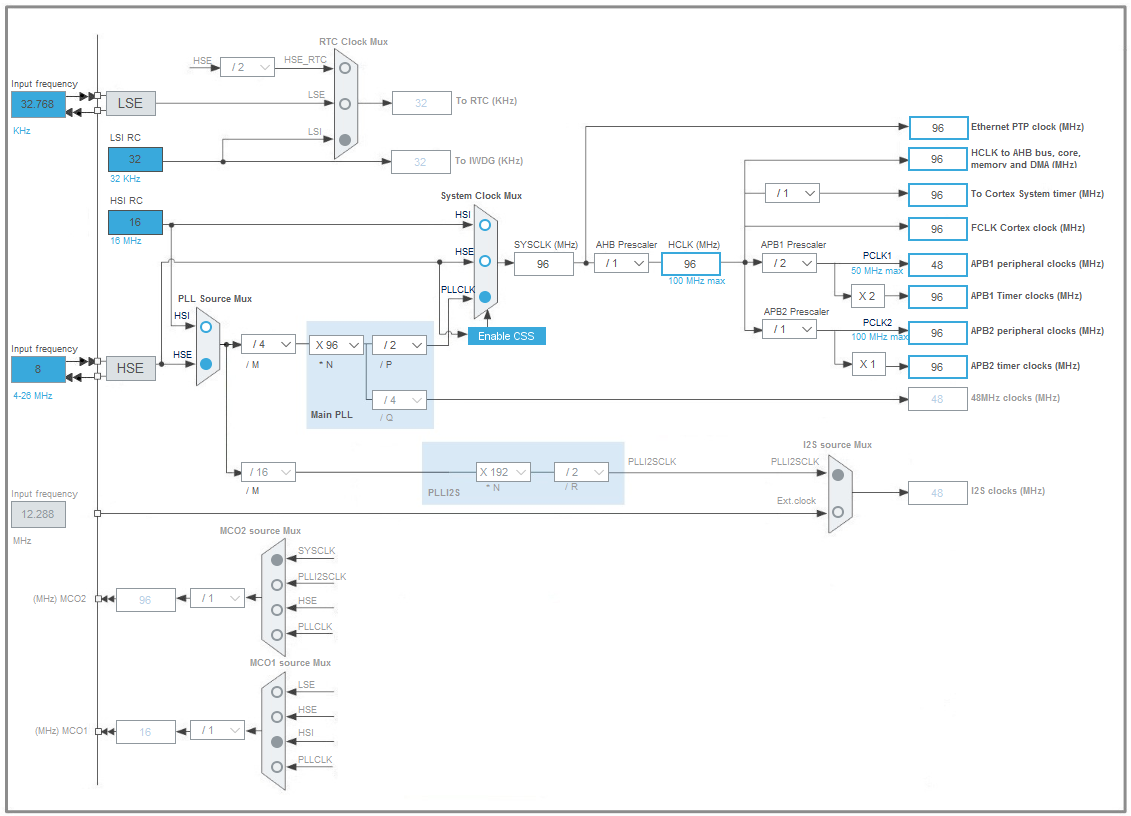Screen dimensions: 1131x816
Task: Open the APB1 Prescaler dropdown
Action: click(789, 263)
